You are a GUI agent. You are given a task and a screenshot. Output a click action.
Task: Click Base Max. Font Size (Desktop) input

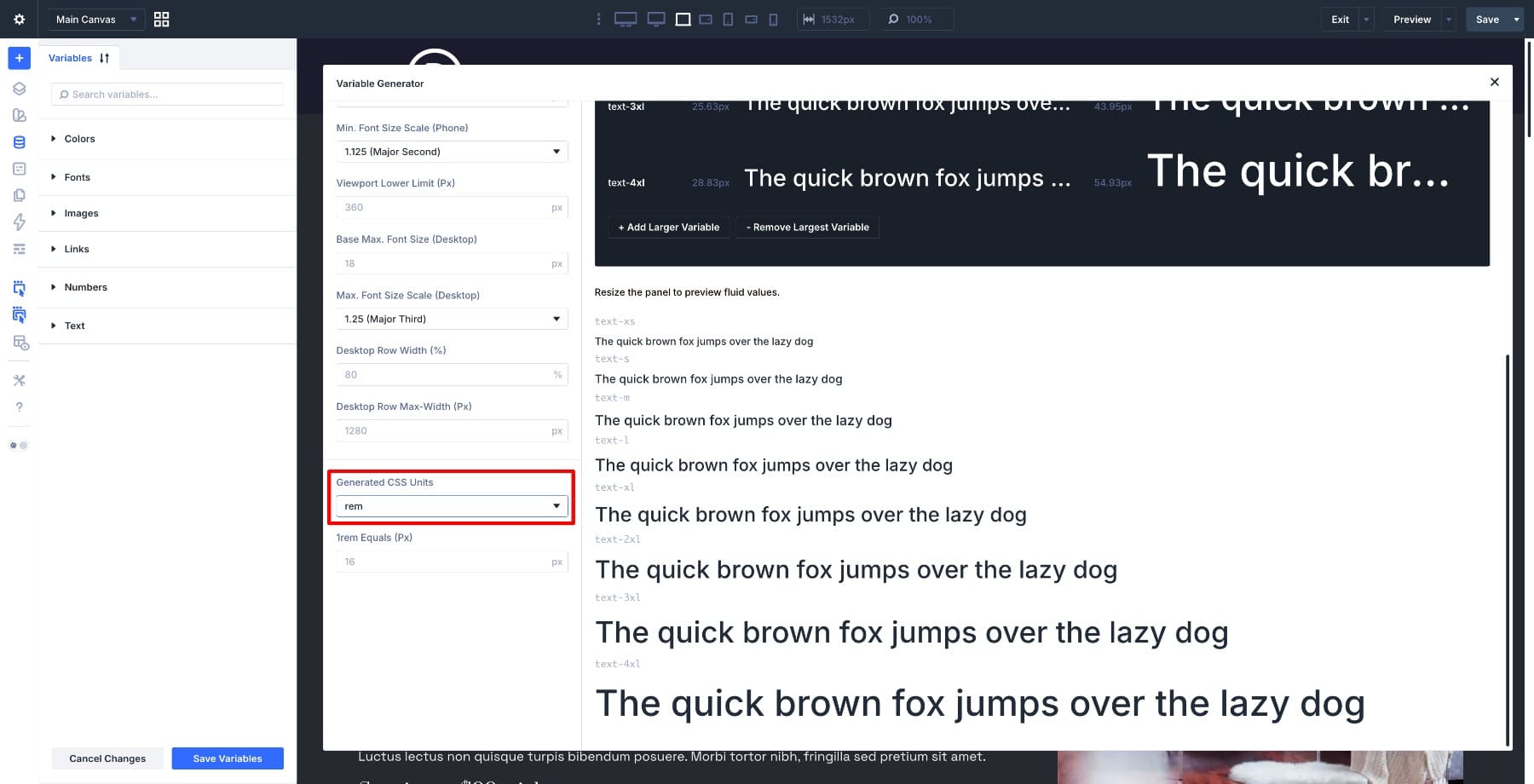[452, 263]
